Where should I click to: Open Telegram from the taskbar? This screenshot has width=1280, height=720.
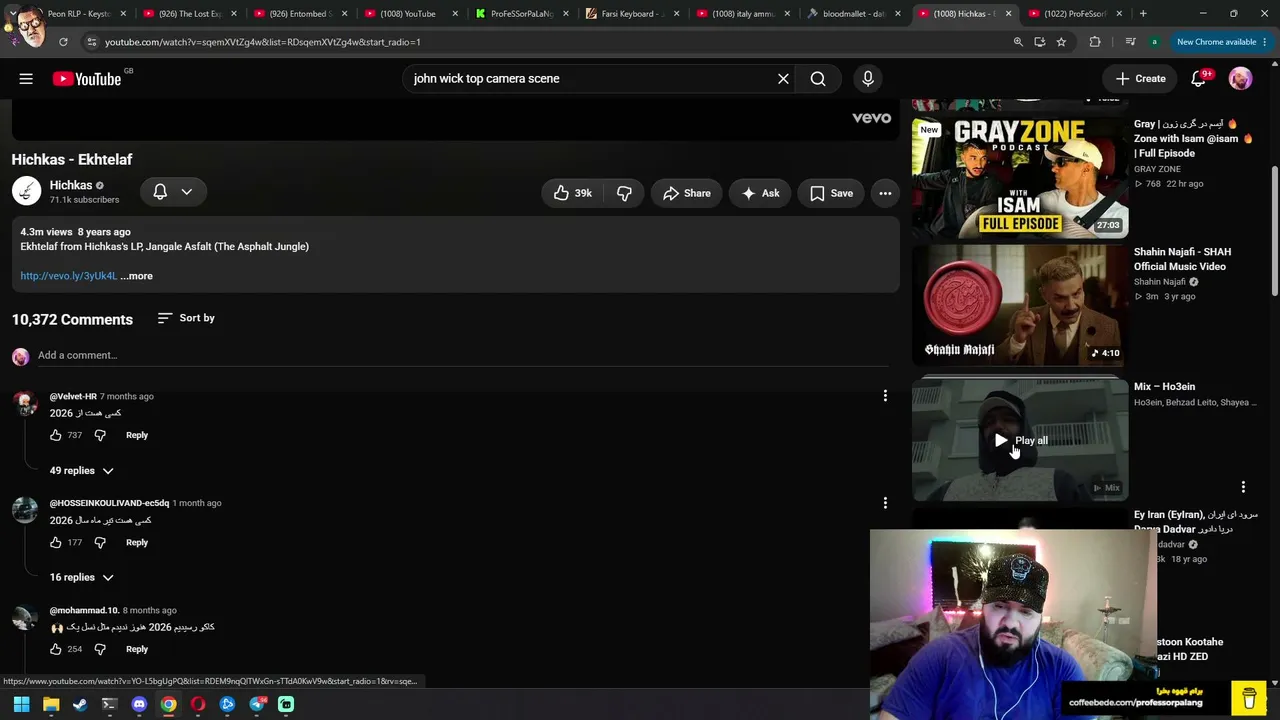click(x=257, y=704)
